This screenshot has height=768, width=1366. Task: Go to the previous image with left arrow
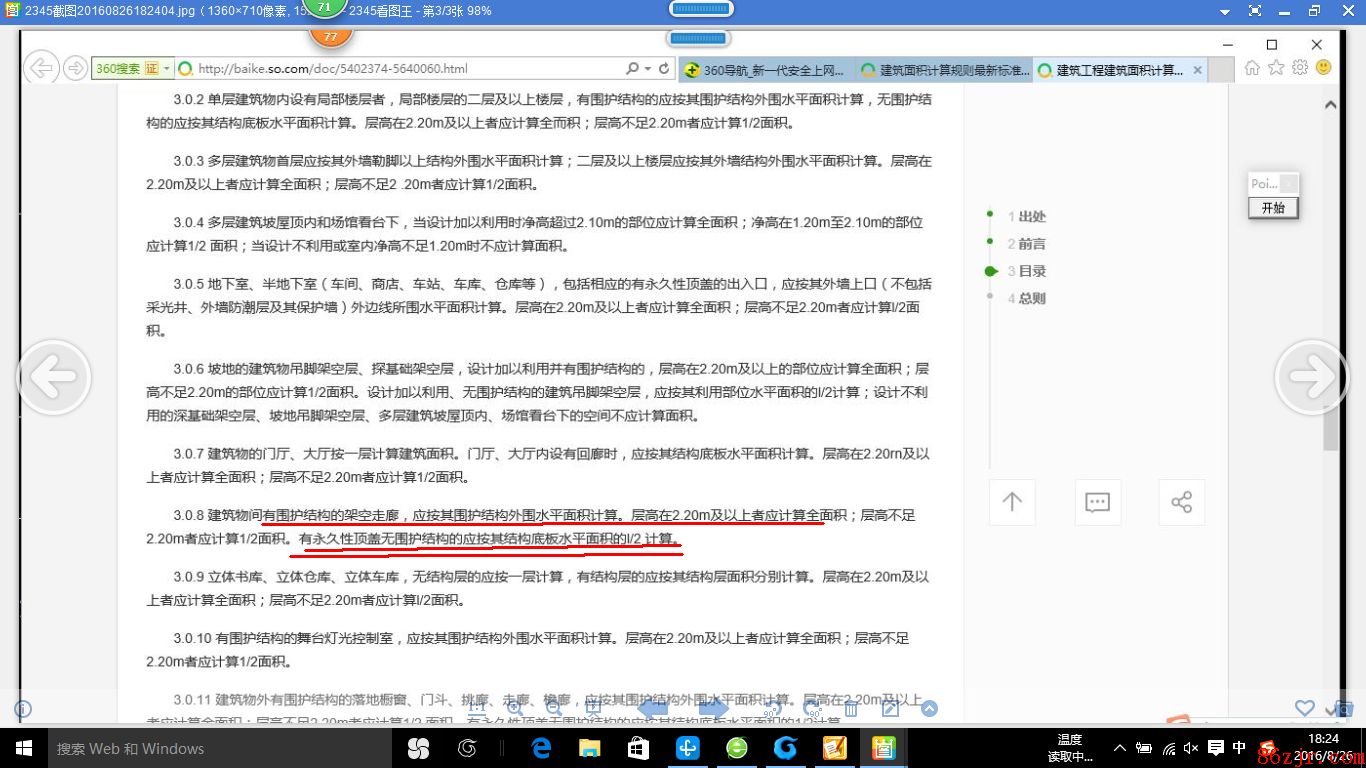pyautogui.click(x=54, y=376)
